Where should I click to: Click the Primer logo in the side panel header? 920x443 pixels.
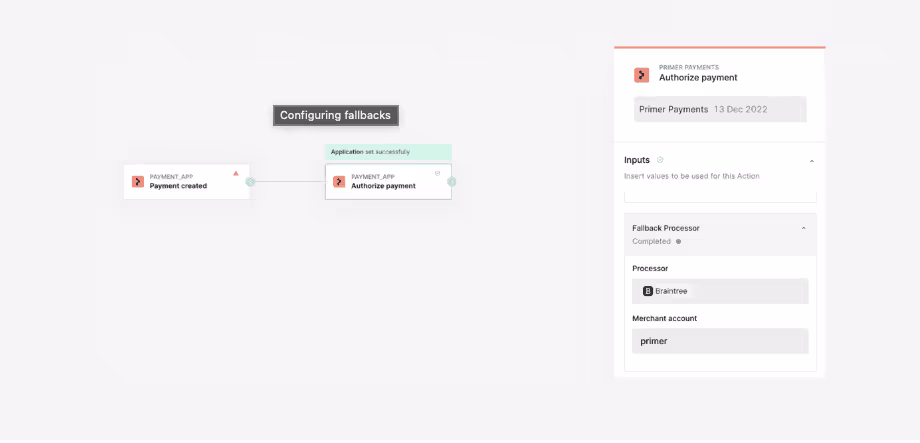(641, 75)
